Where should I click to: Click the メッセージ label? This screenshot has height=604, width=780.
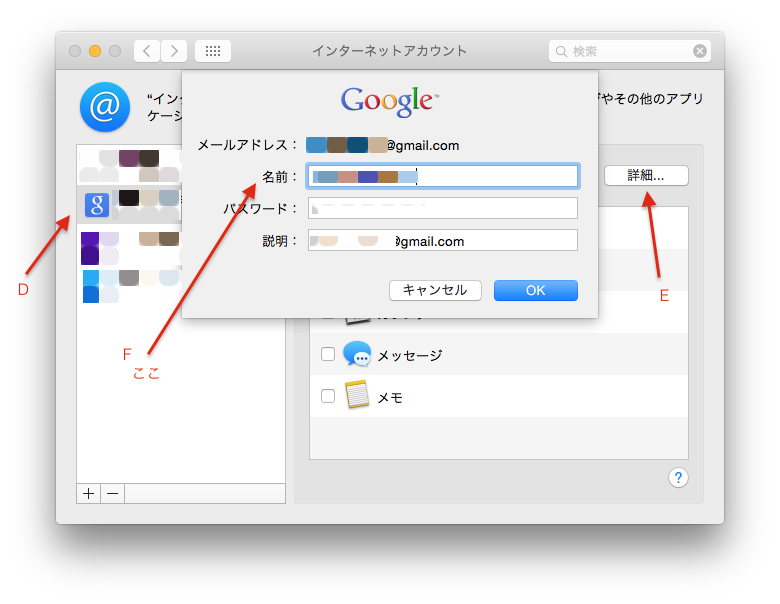409,355
